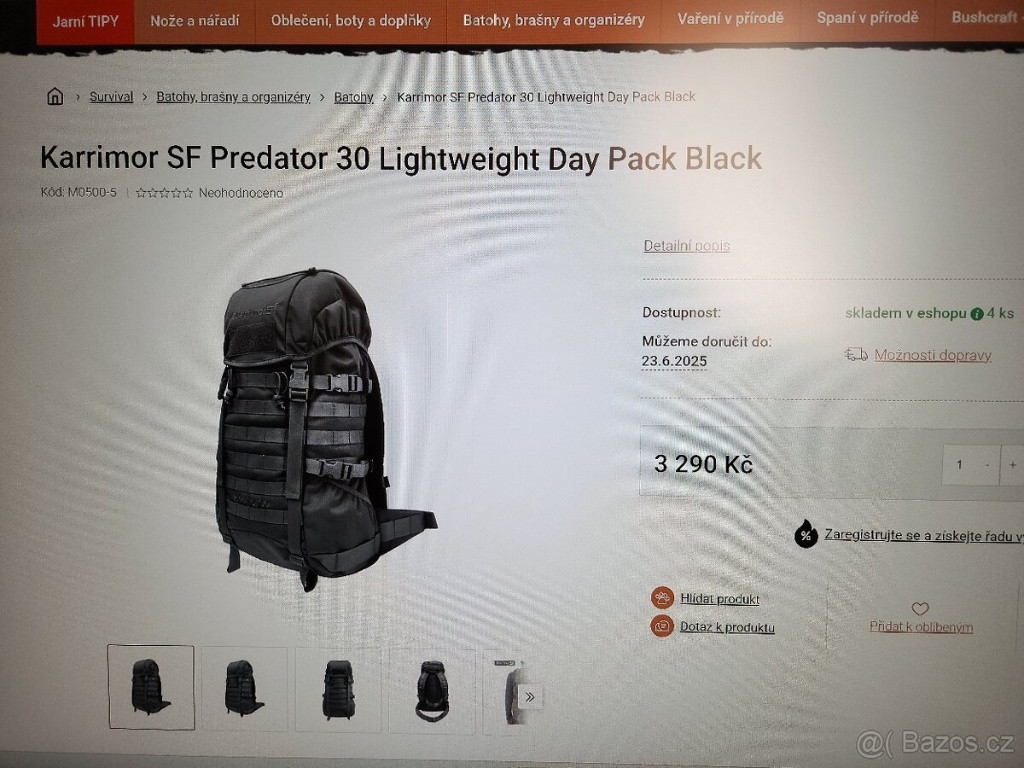This screenshot has height=768, width=1024.
Task: Open Jarní TIPY menu tab
Action: [86, 22]
